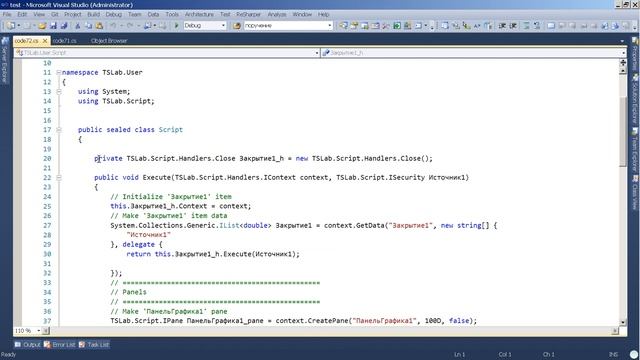Open the Solution Explorer side tab

click(x=635, y=98)
